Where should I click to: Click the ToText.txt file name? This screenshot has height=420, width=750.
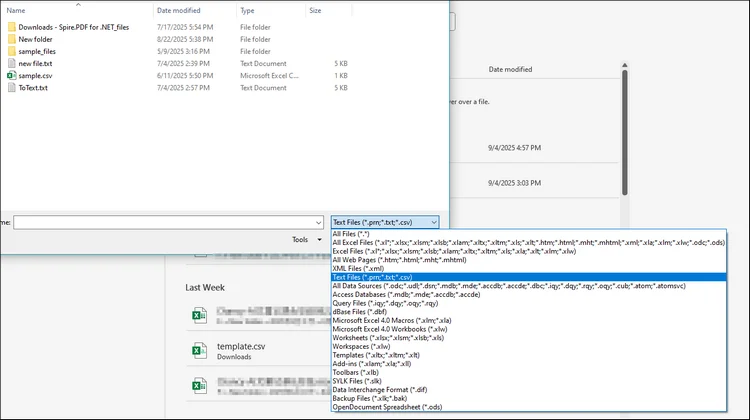(33, 88)
